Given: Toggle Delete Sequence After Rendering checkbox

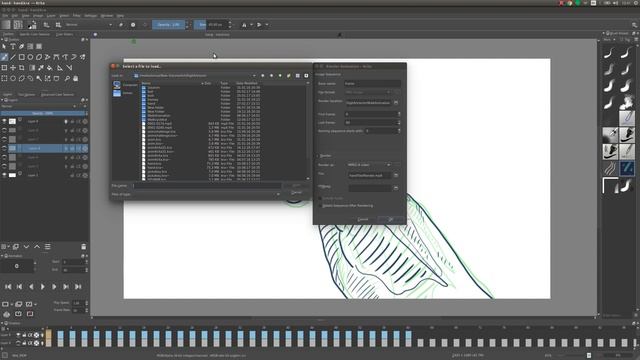Looking at the screenshot, I should click(x=320, y=206).
